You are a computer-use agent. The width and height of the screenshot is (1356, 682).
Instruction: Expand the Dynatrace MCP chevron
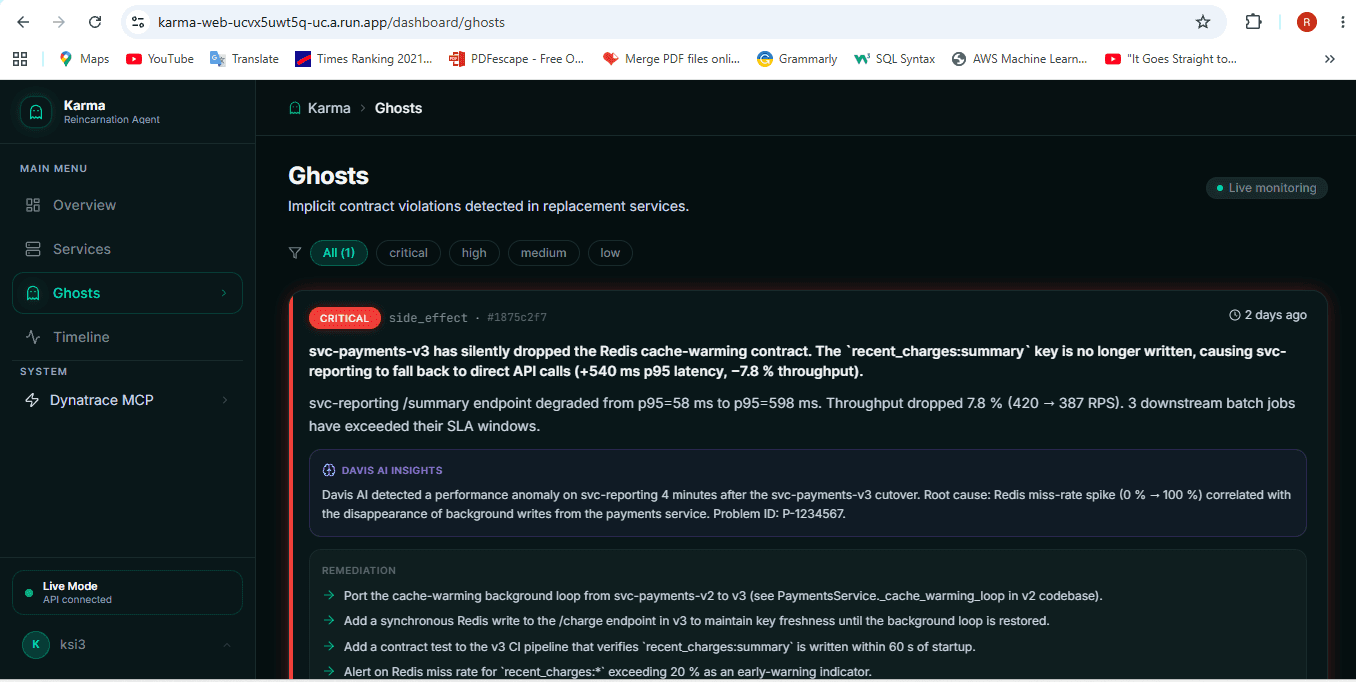[224, 400]
